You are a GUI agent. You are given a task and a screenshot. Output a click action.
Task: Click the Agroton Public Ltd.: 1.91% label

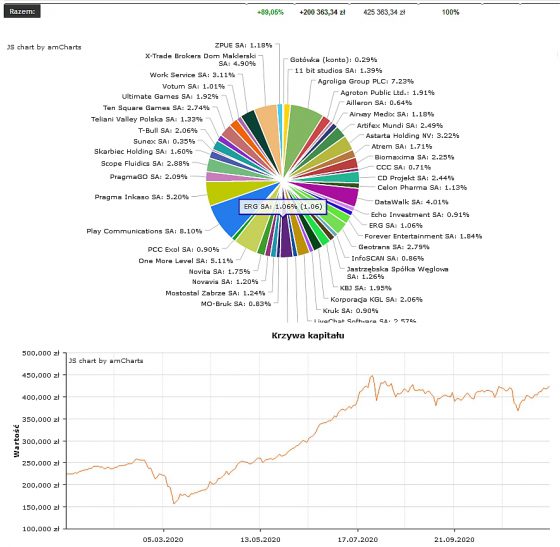click(x=388, y=92)
